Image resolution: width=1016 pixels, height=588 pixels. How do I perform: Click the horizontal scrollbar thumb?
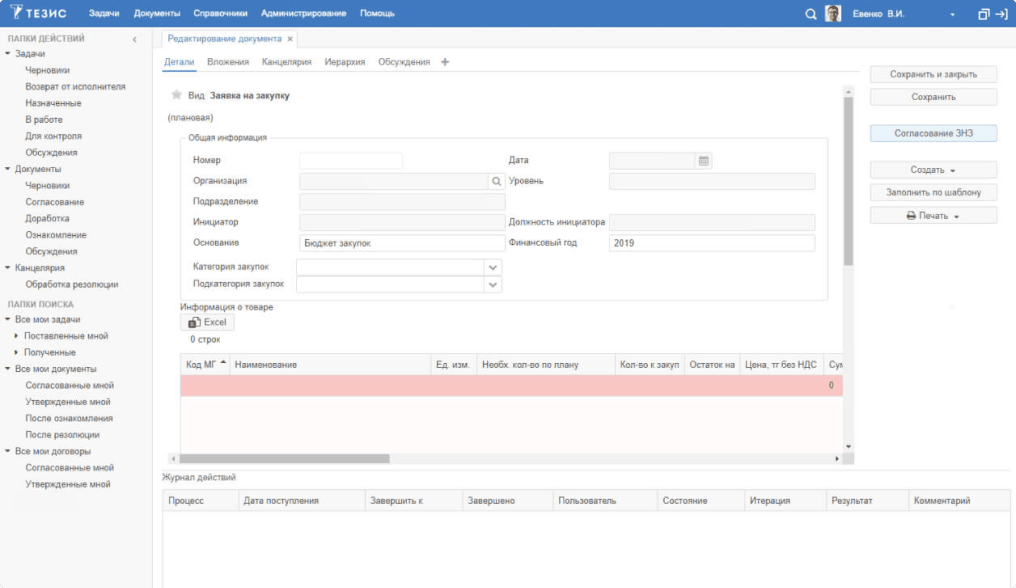point(284,458)
